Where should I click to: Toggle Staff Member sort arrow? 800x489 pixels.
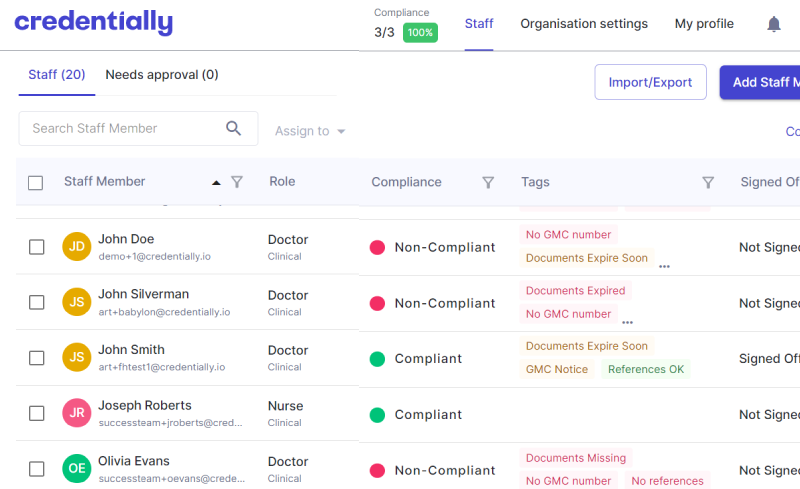click(x=216, y=182)
